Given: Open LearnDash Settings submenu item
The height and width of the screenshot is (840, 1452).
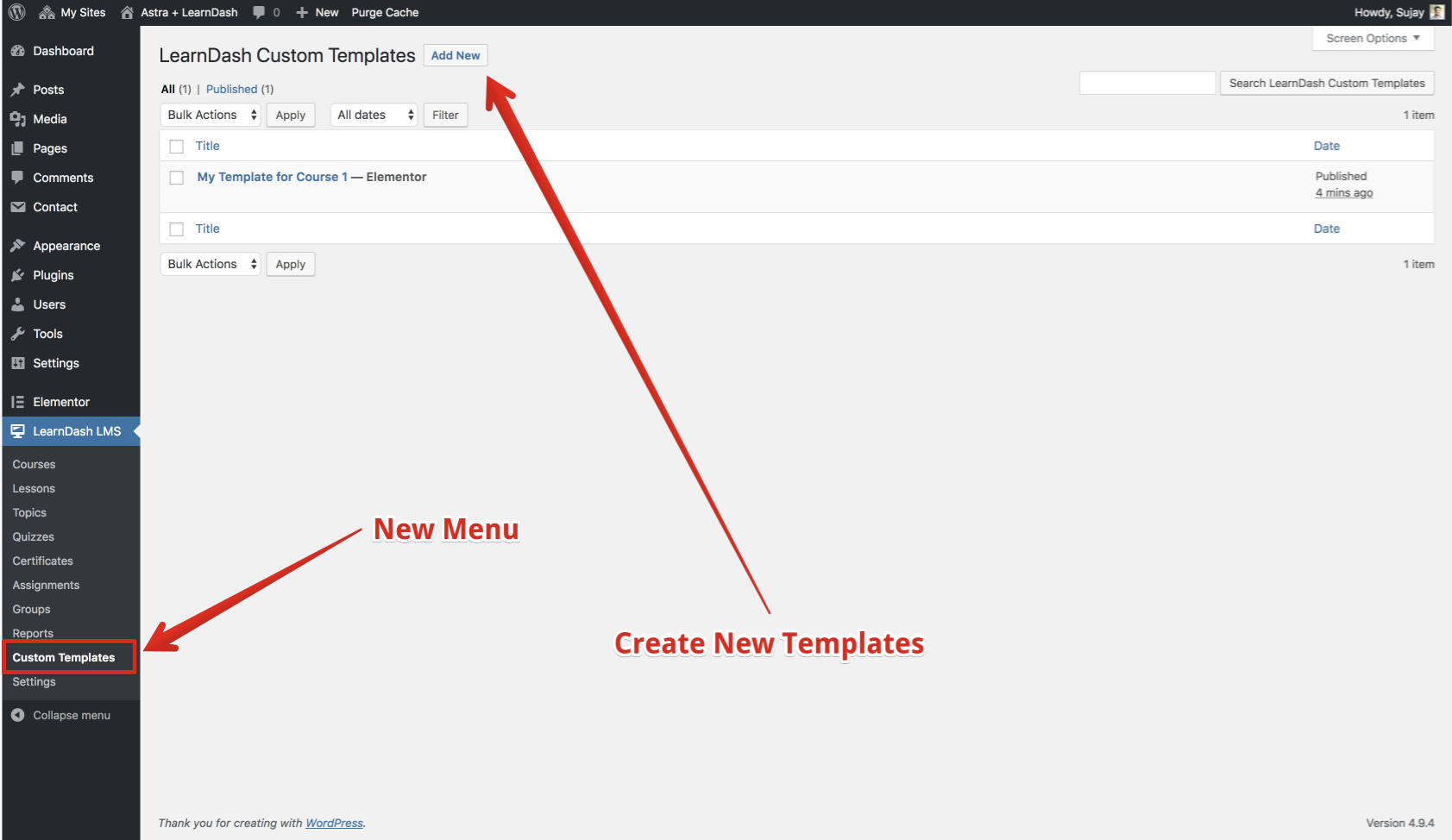Looking at the screenshot, I should pyautogui.click(x=35, y=681).
